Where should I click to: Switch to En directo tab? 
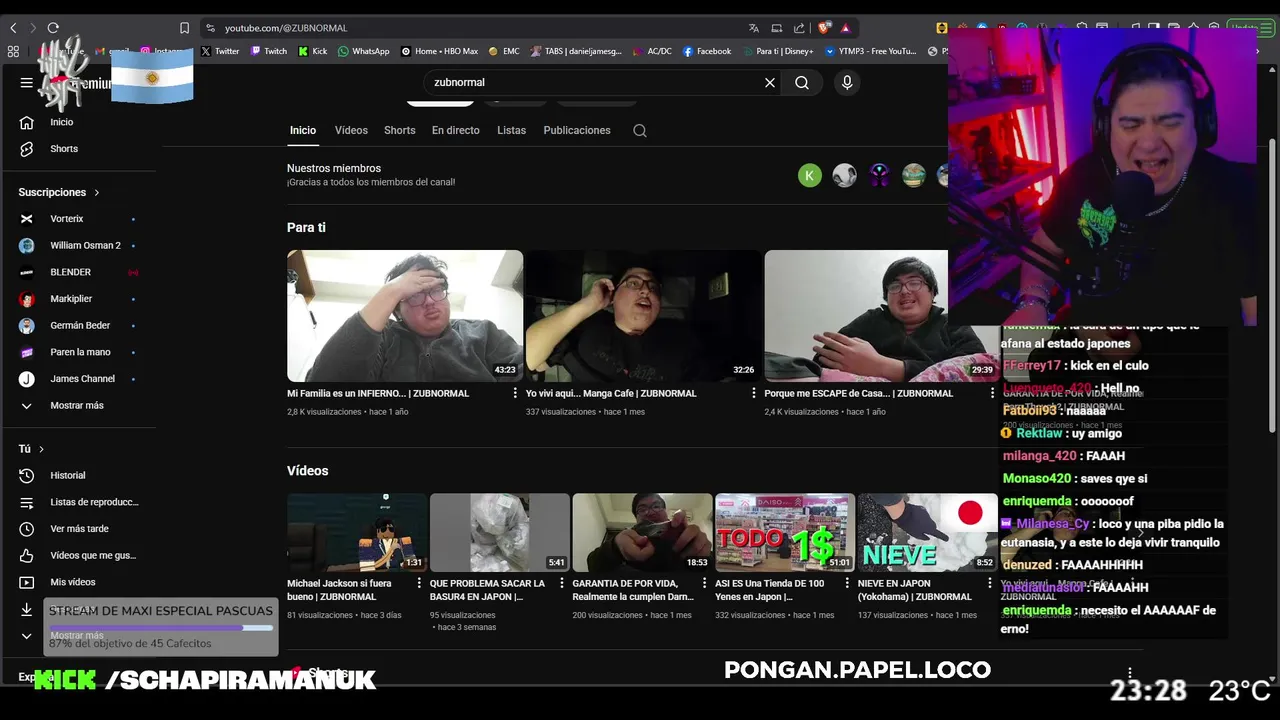[456, 131]
